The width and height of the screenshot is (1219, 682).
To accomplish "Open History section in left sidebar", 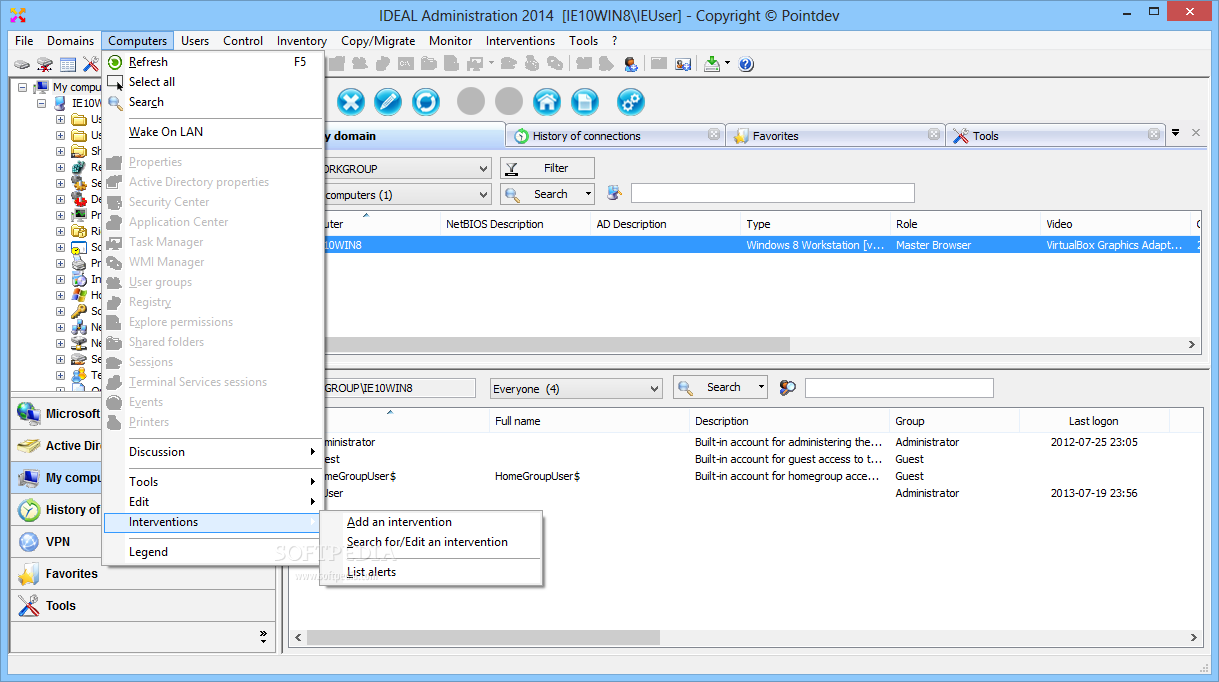I will pos(56,510).
